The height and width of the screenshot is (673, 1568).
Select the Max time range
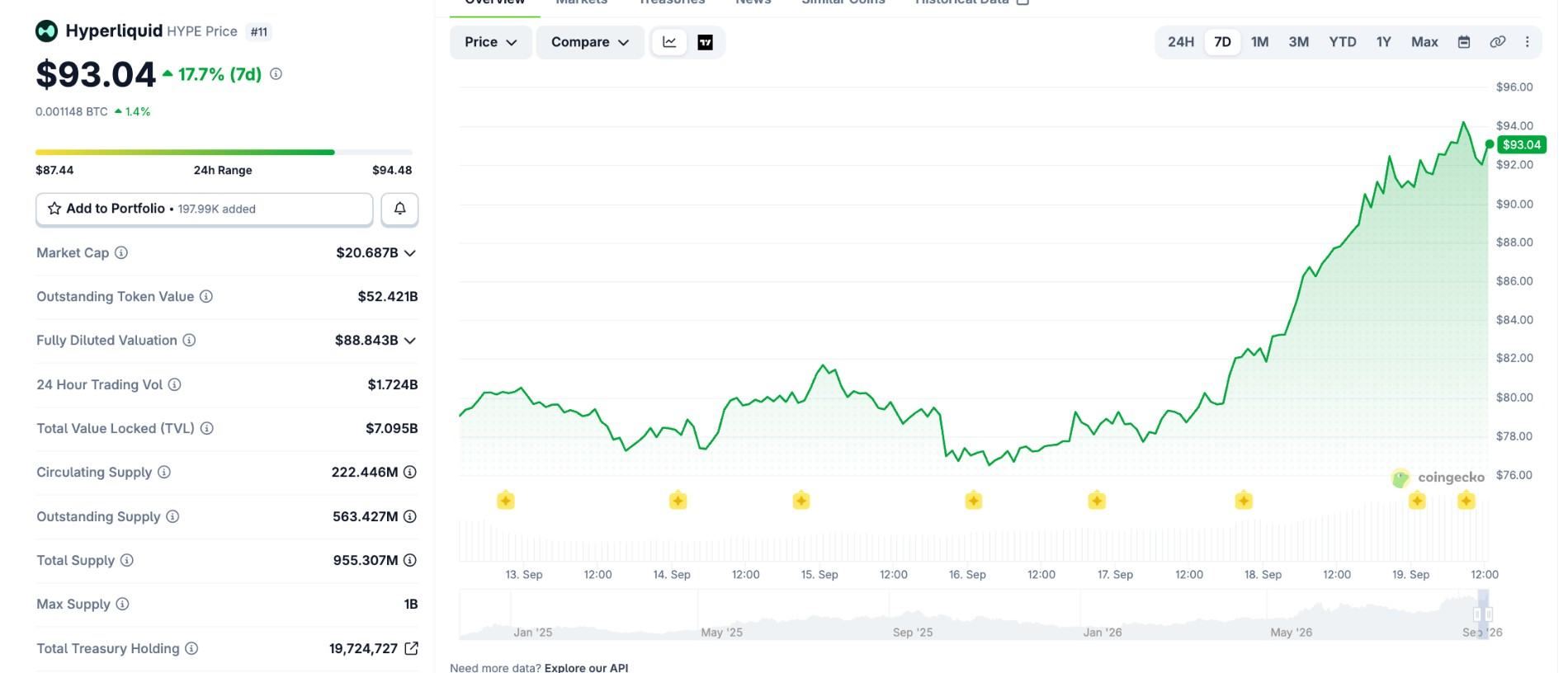[x=1424, y=42]
